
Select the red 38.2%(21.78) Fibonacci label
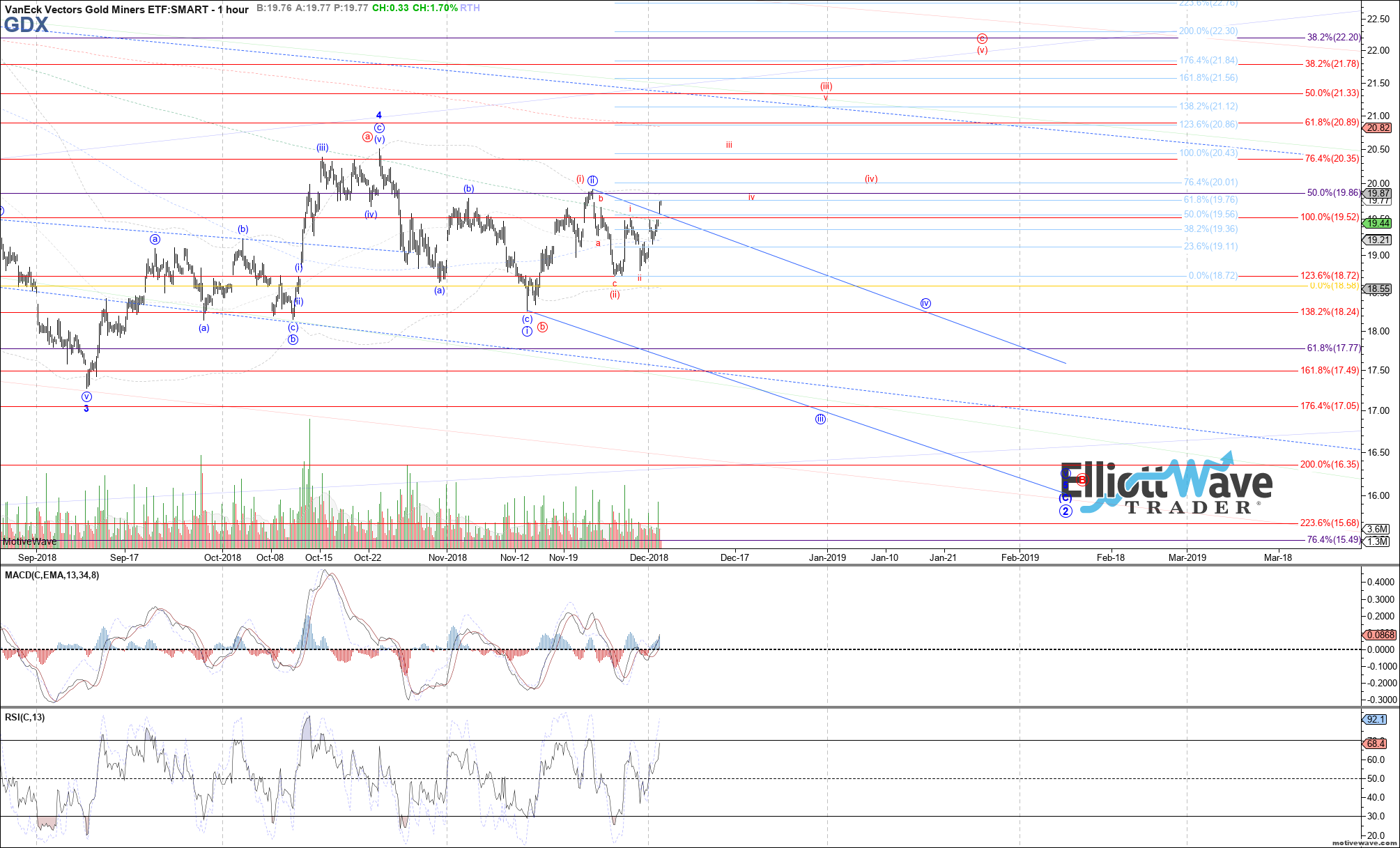pos(1332,63)
